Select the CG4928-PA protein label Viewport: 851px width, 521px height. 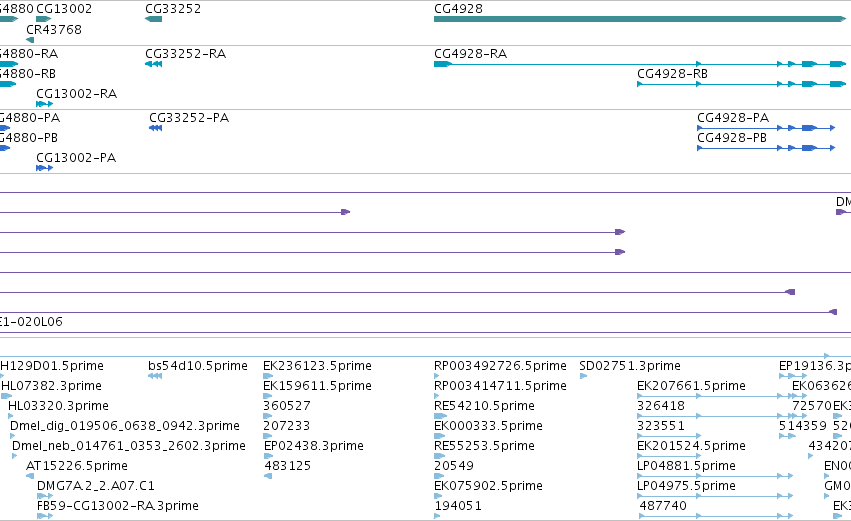733,118
